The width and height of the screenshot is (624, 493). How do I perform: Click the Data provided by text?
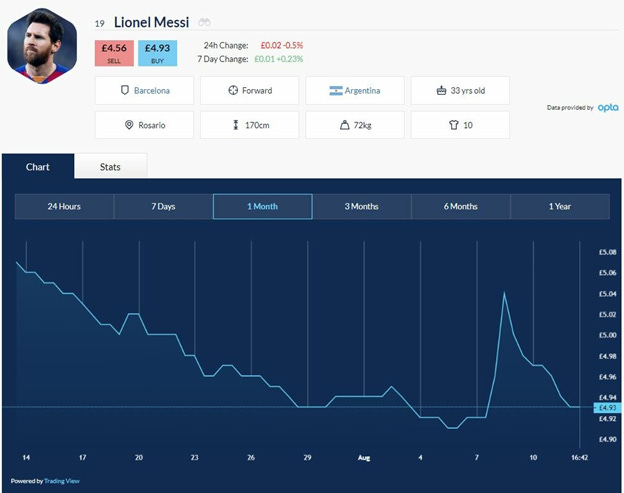tap(570, 107)
